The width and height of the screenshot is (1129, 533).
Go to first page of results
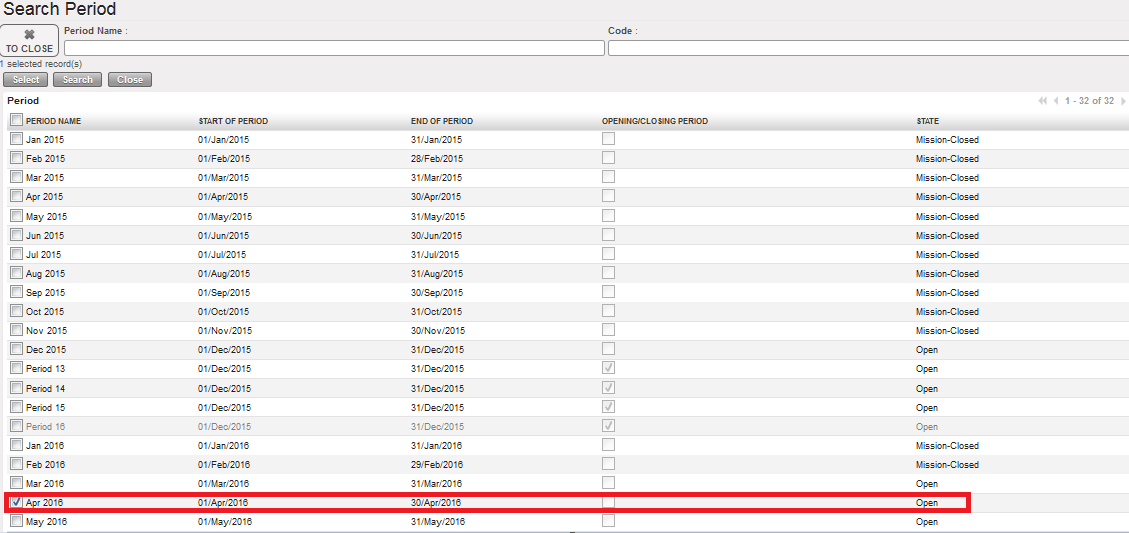point(1043,101)
